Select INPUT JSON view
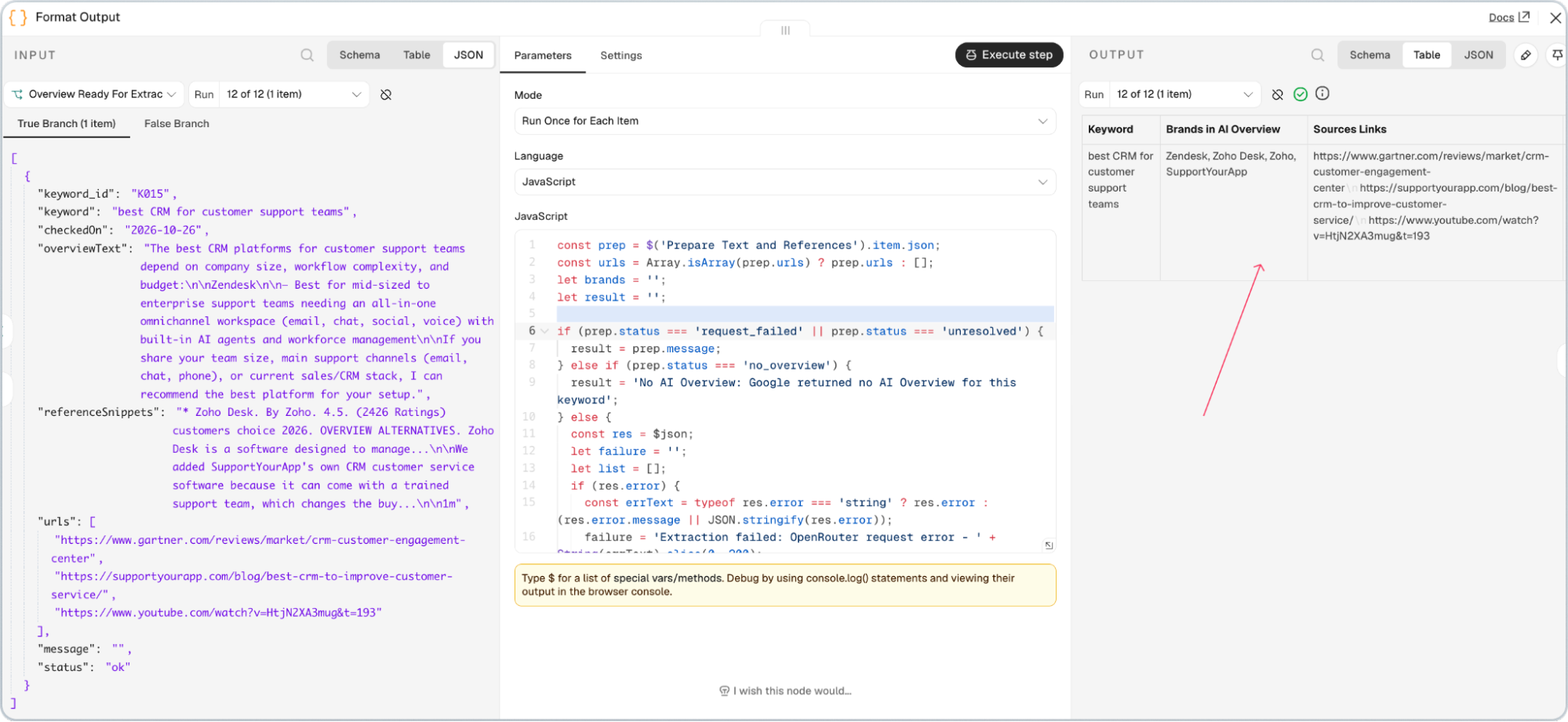 click(468, 55)
